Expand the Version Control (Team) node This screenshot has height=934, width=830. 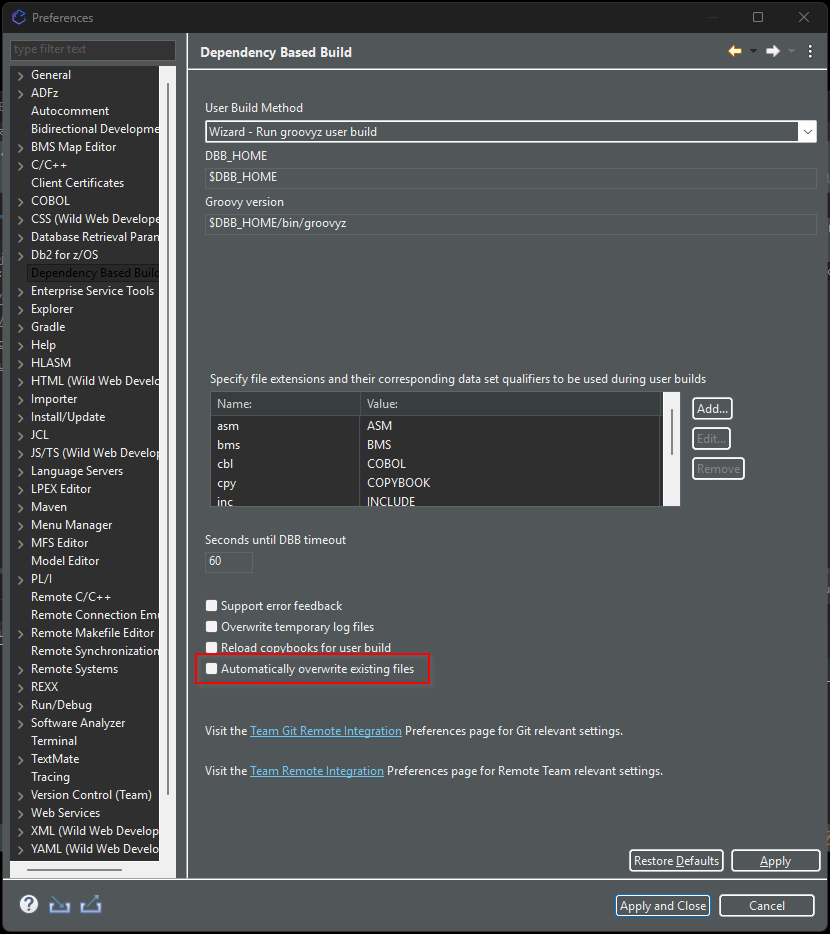21,795
